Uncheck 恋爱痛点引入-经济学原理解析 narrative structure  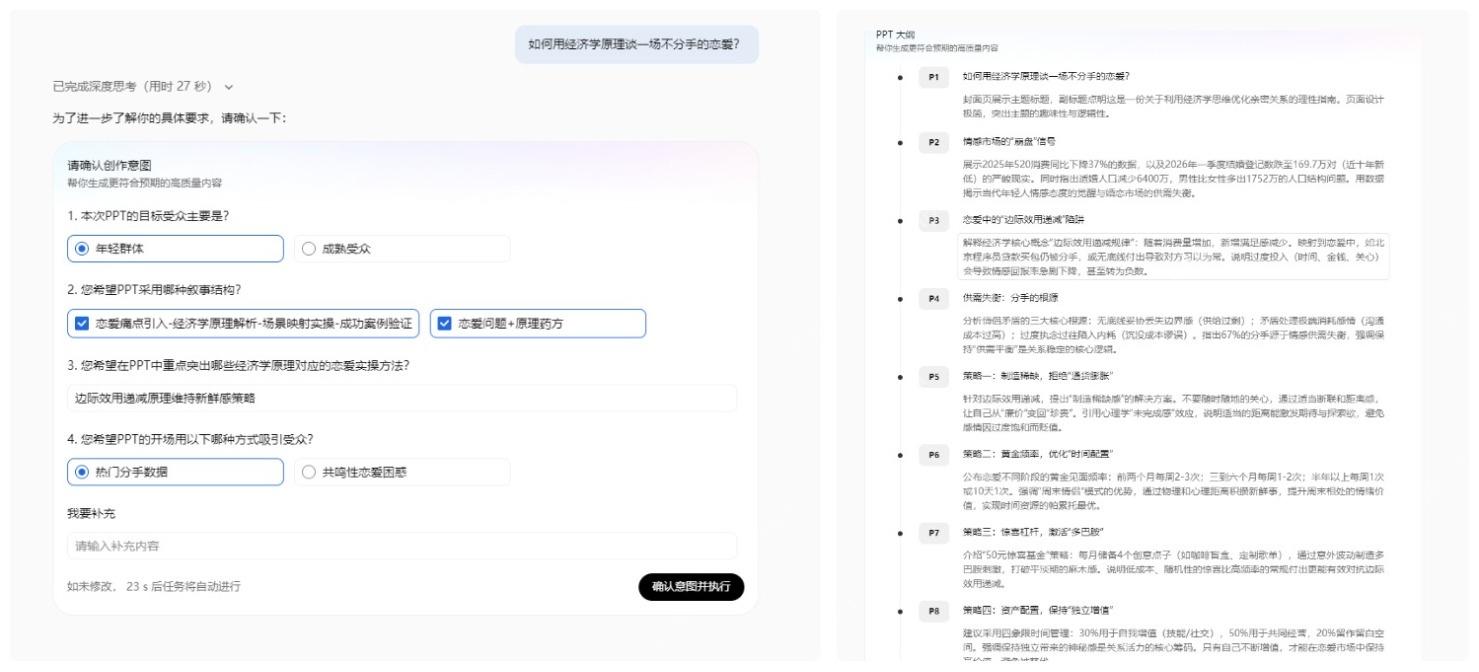coord(243,324)
